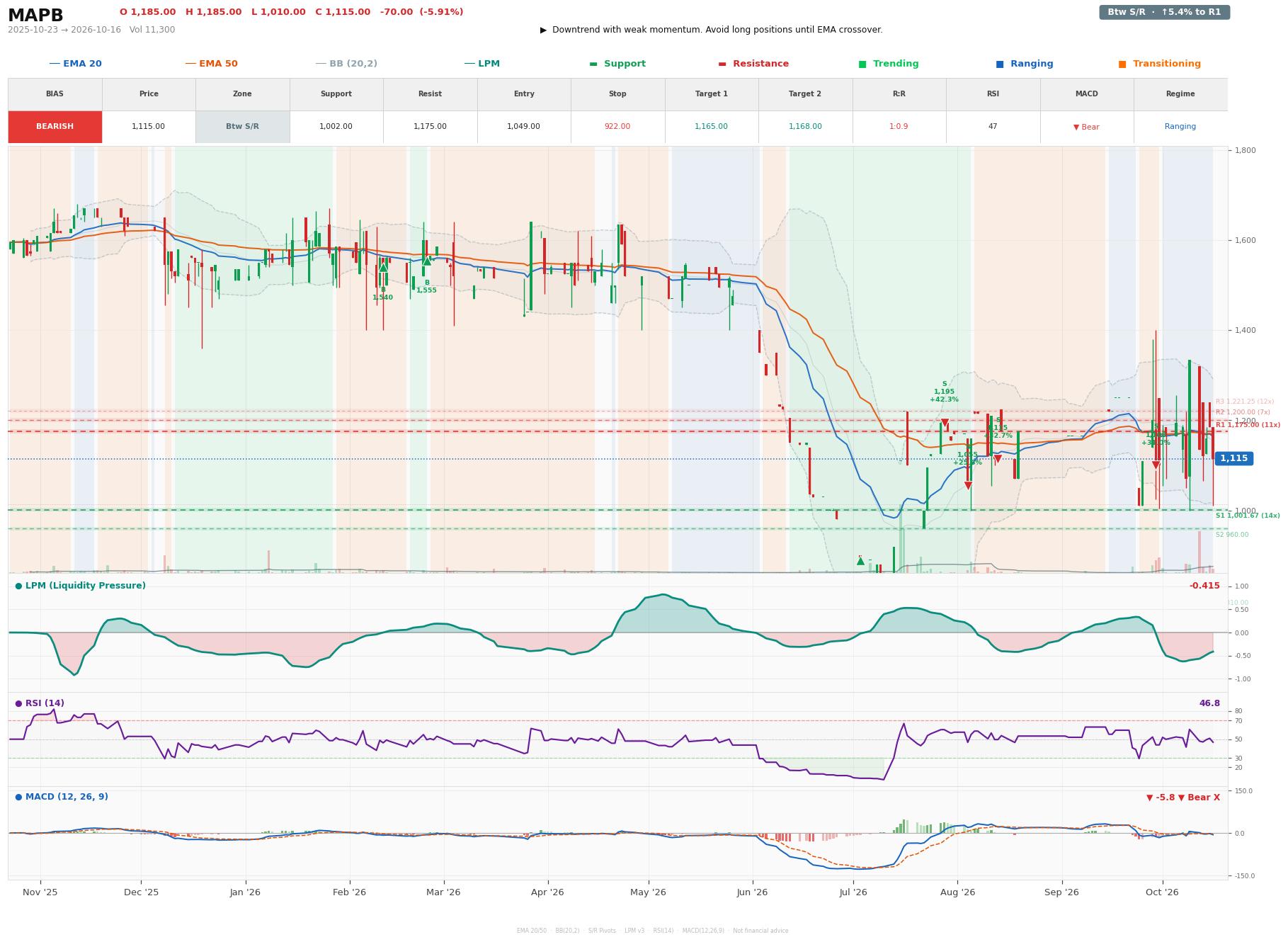The width and height of the screenshot is (1288, 942).
Task: Click the blue 1,115 price tag on the axis
Action: (1233, 458)
